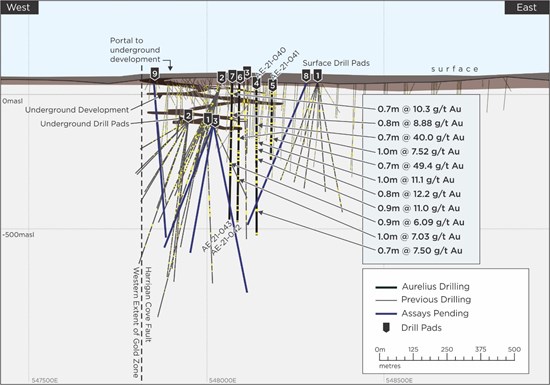Screen dimensions: 550x385
Task: Click the Assays Pending blue legend line
Action: point(386,313)
